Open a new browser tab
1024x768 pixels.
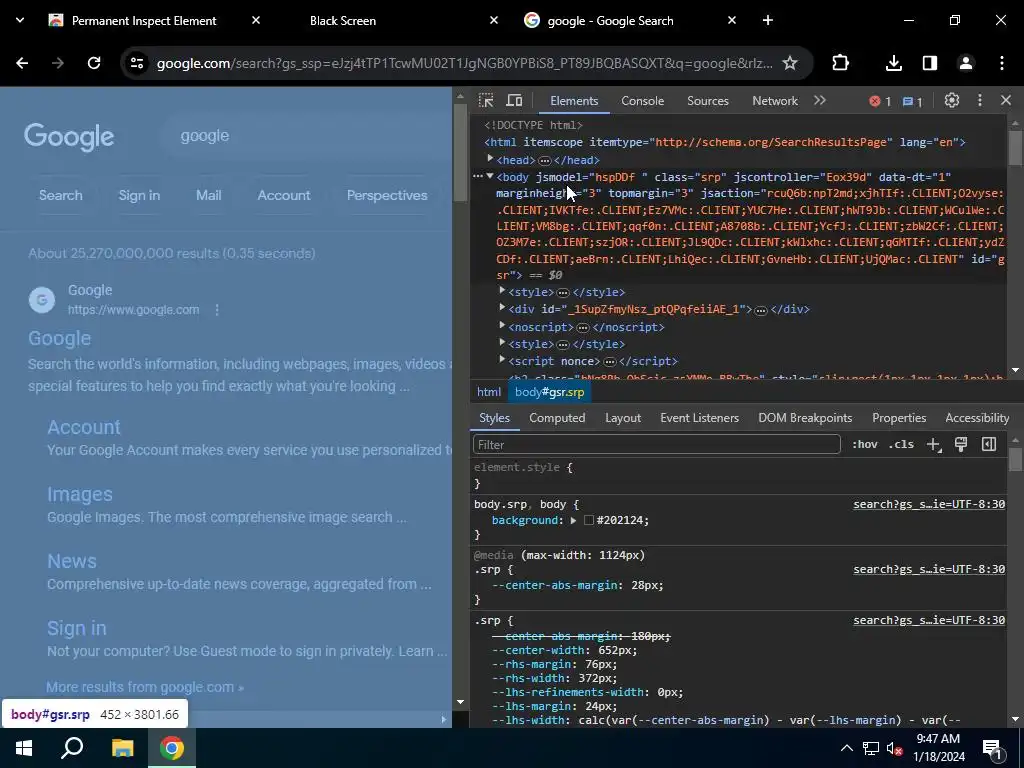click(768, 20)
